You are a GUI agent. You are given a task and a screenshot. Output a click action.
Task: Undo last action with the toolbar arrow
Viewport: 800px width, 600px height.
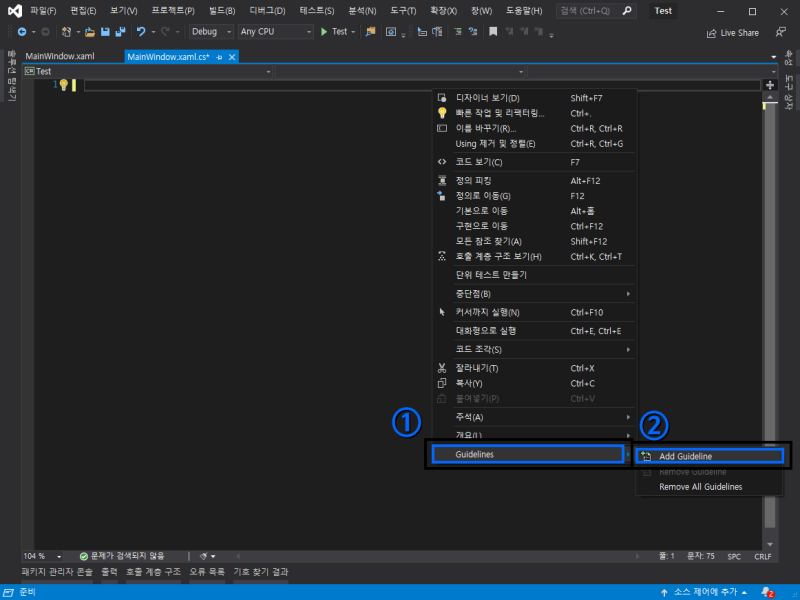click(141, 32)
